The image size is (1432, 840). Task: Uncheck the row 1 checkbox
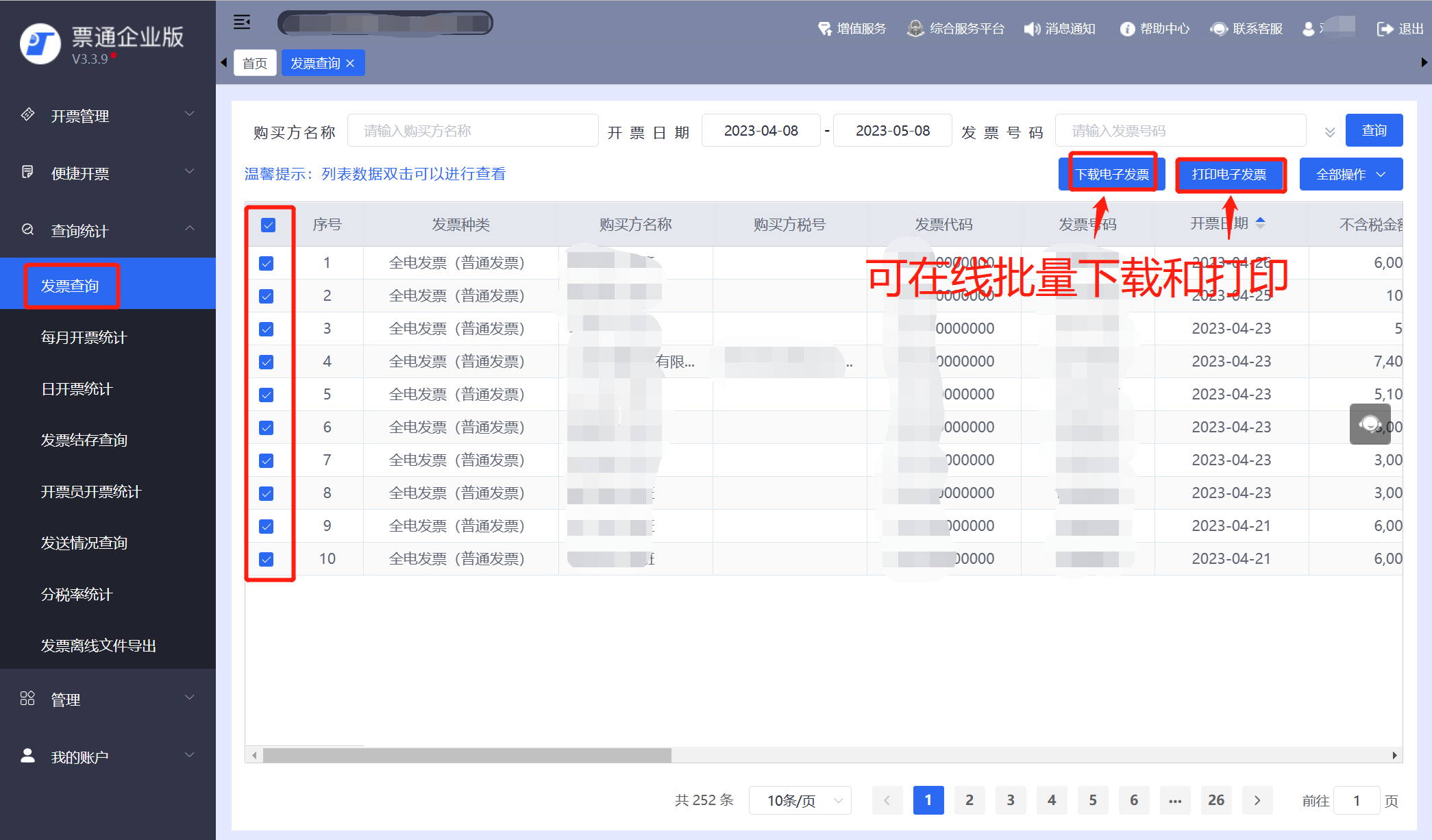tap(267, 263)
